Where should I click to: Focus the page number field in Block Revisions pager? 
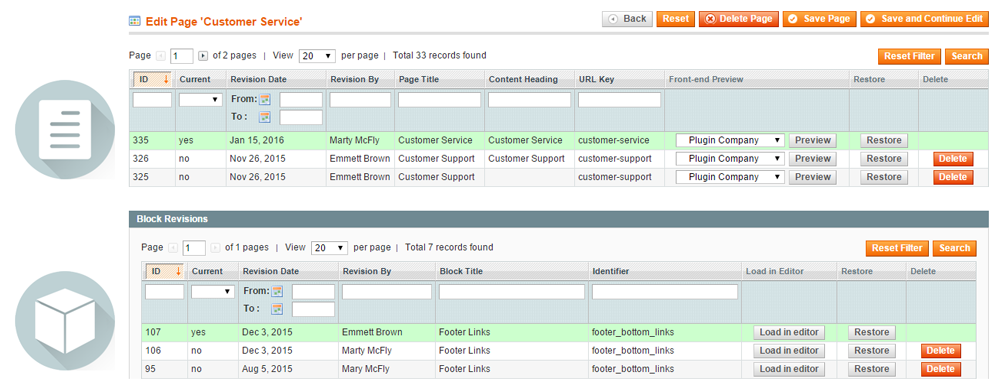coord(194,248)
